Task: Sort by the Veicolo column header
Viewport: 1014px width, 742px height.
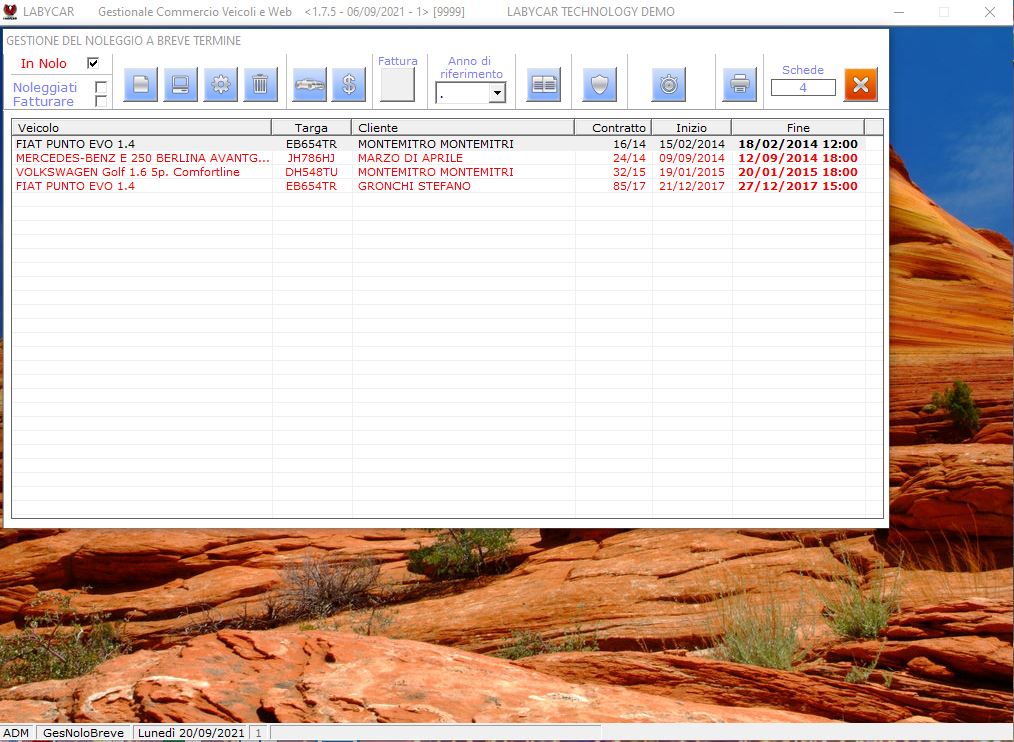Action: point(142,127)
